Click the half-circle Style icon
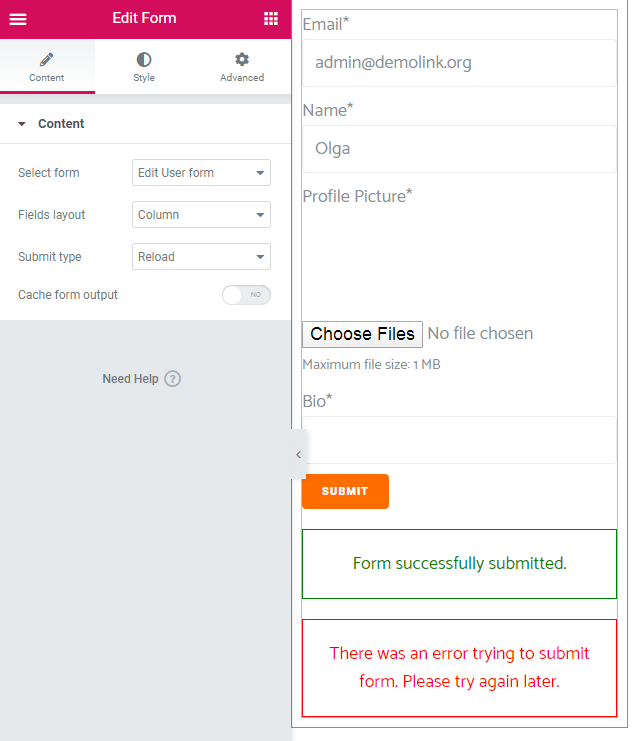638x741 pixels. (144, 60)
